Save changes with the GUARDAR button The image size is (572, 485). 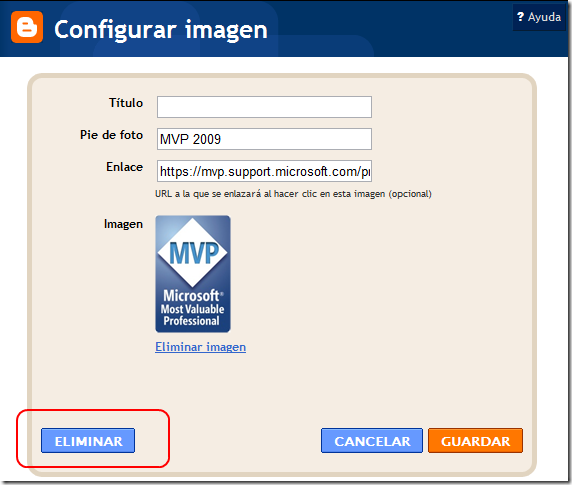coord(475,441)
